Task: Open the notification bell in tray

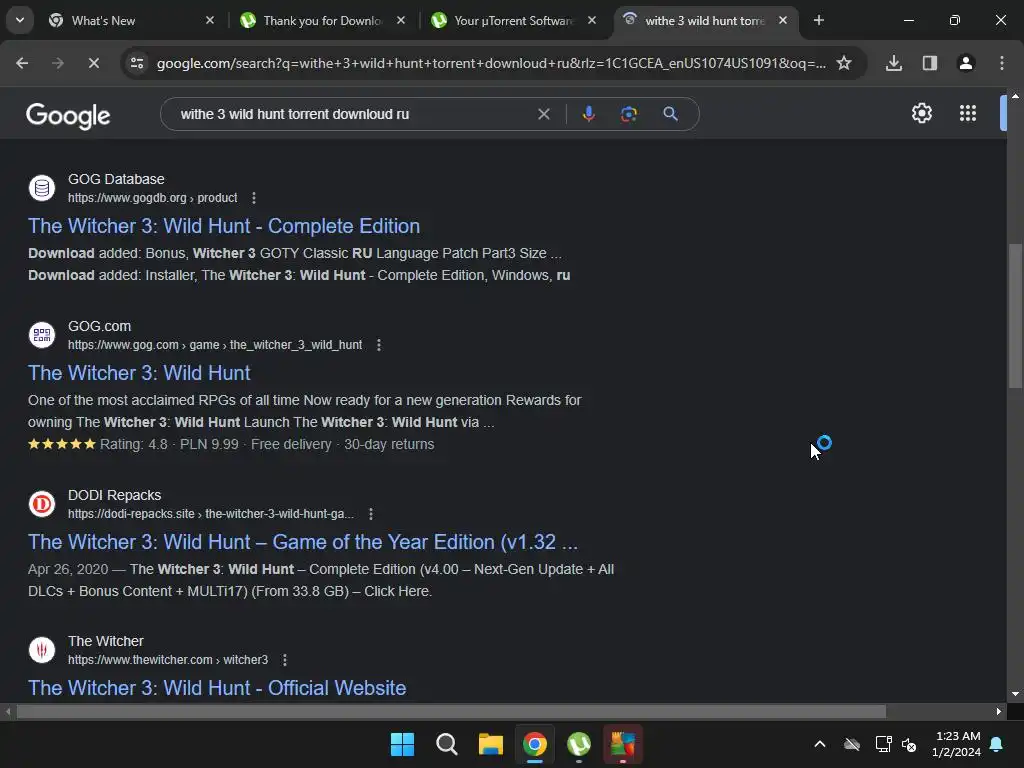Action: [997, 744]
